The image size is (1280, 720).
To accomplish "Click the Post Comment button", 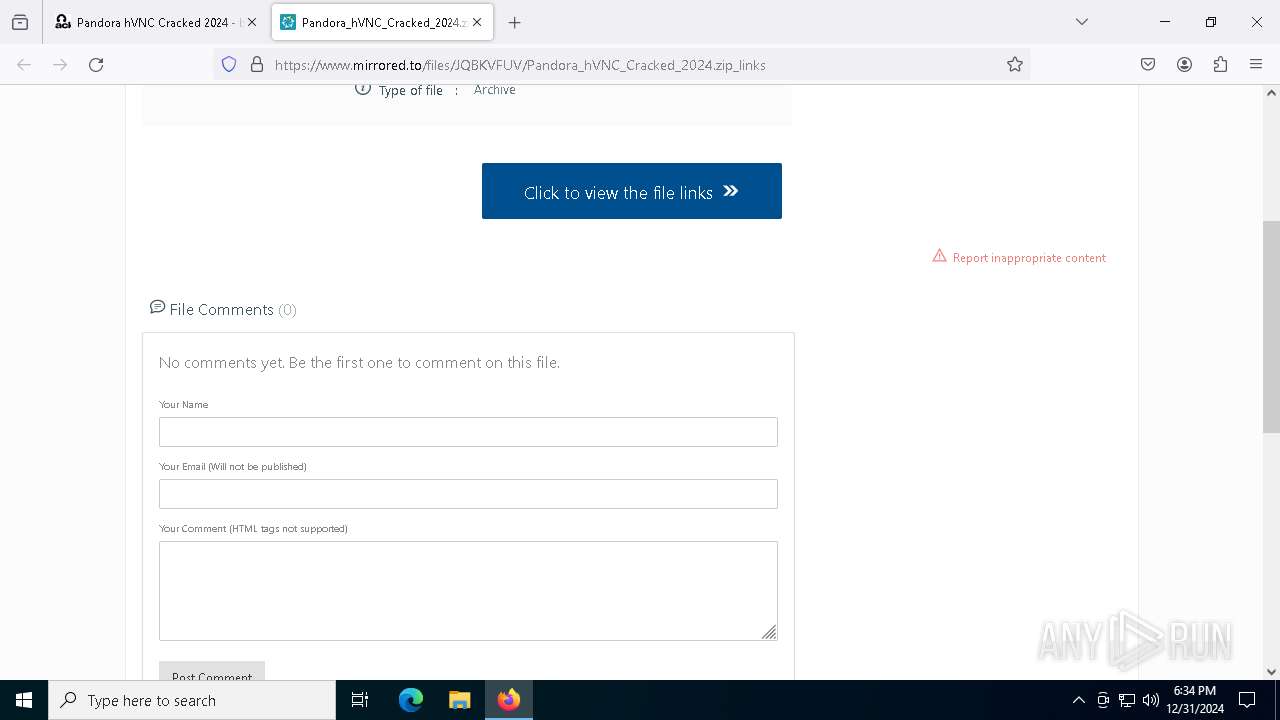I will point(212,671).
